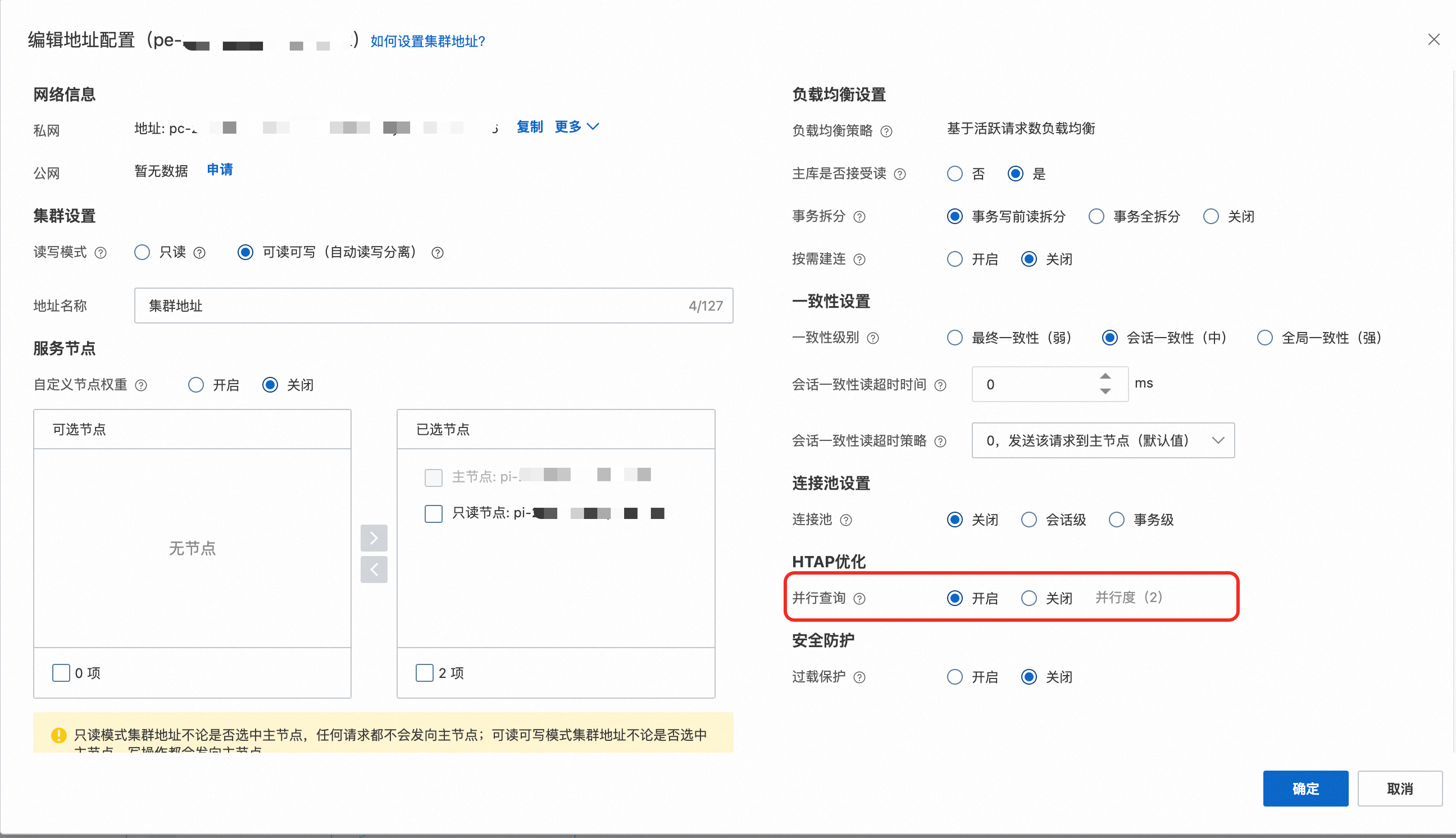The image size is (1456, 838).
Task: Click help icon beside 一致性级别
Action: (x=873, y=338)
